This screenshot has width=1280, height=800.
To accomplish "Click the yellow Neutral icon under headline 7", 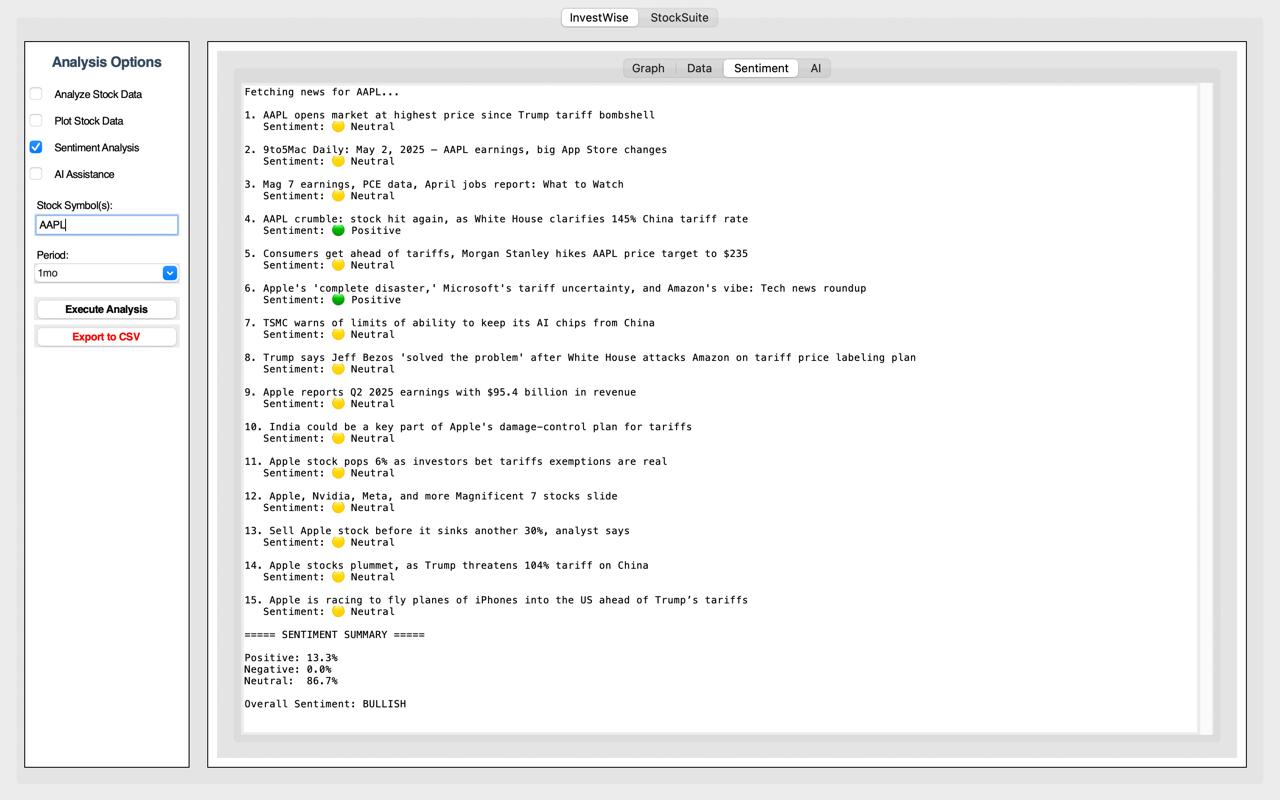I will point(338,335).
